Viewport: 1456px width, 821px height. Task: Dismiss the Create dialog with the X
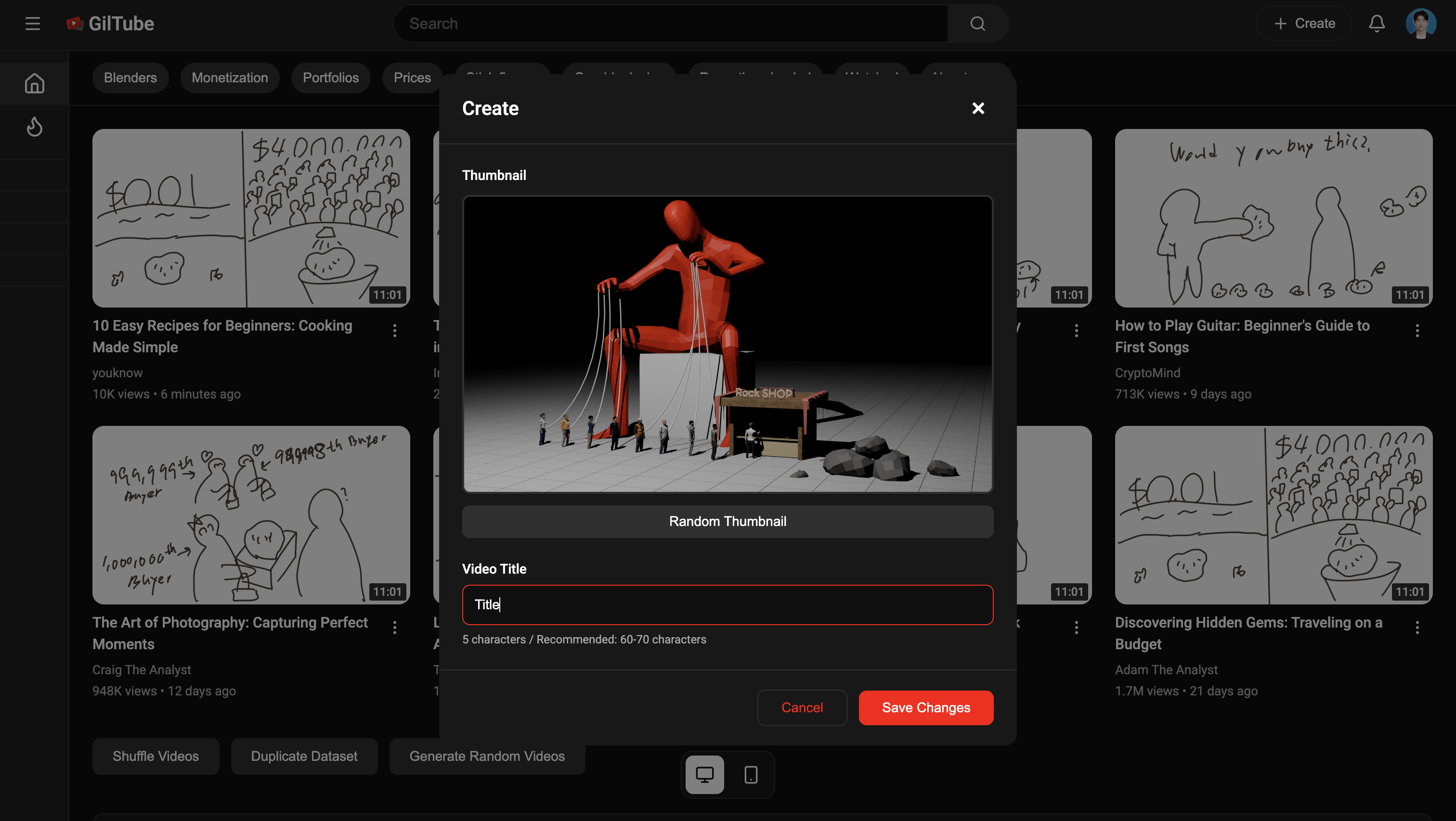(978, 108)
